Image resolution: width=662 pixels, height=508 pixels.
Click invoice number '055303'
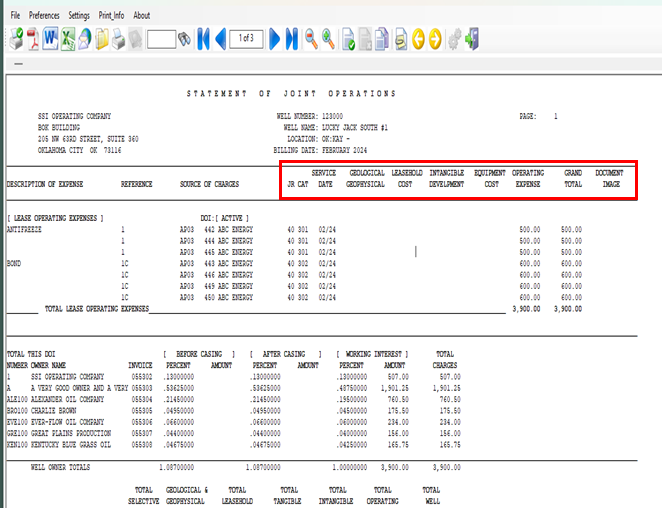(x=141, y=388)
